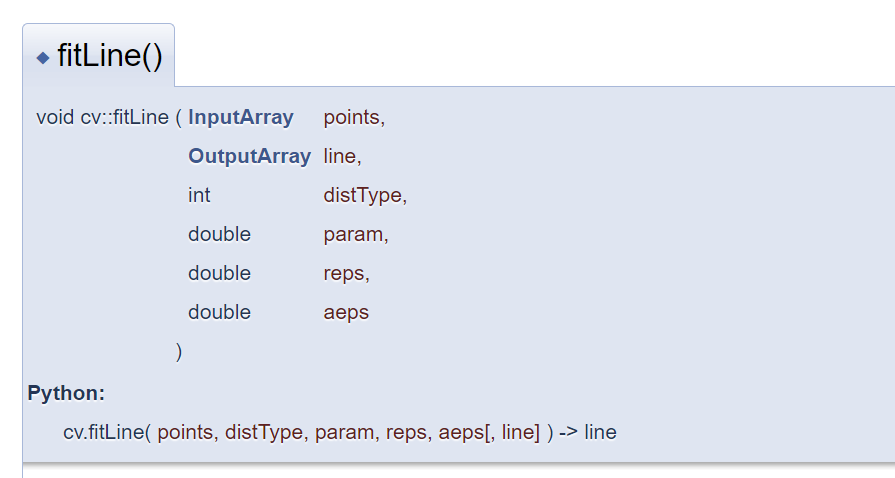The image size is (895, 478).
Task: Click the 'param,' parameter in the C++ signature
Action: click(x=355, y=234)
